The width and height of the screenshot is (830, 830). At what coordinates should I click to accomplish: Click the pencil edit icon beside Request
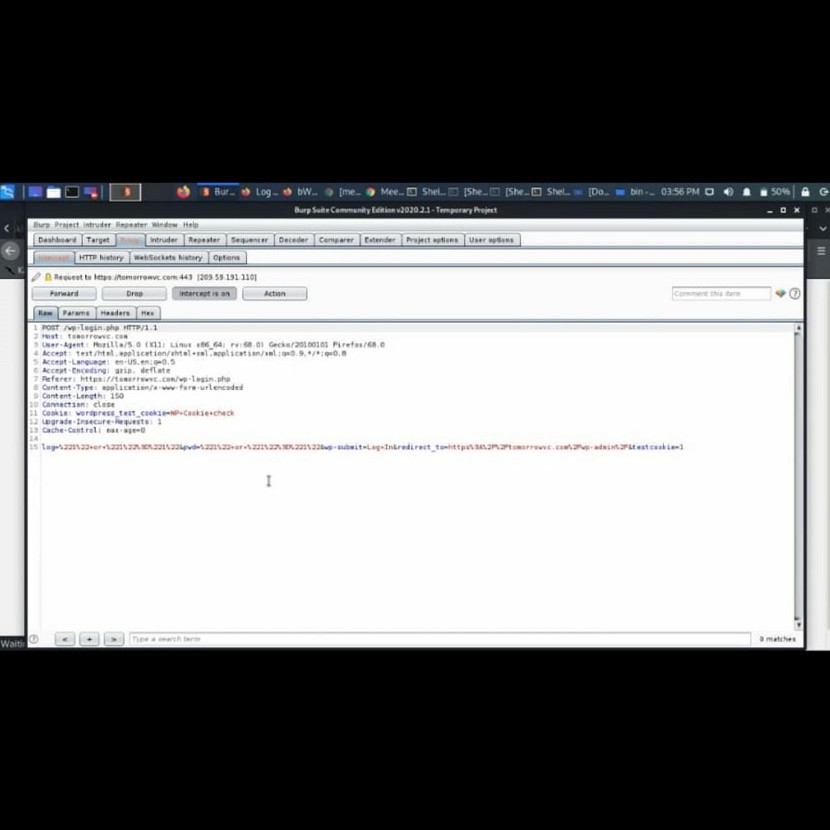[x=35, y=277]
